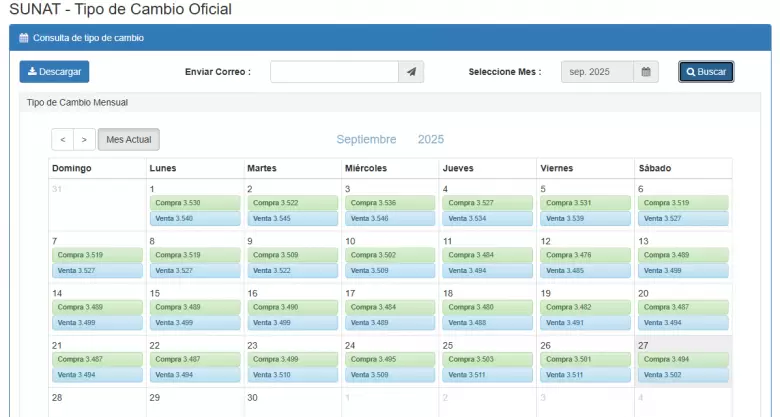Click Compra 3.509 on day 9

tap(292, 255)
